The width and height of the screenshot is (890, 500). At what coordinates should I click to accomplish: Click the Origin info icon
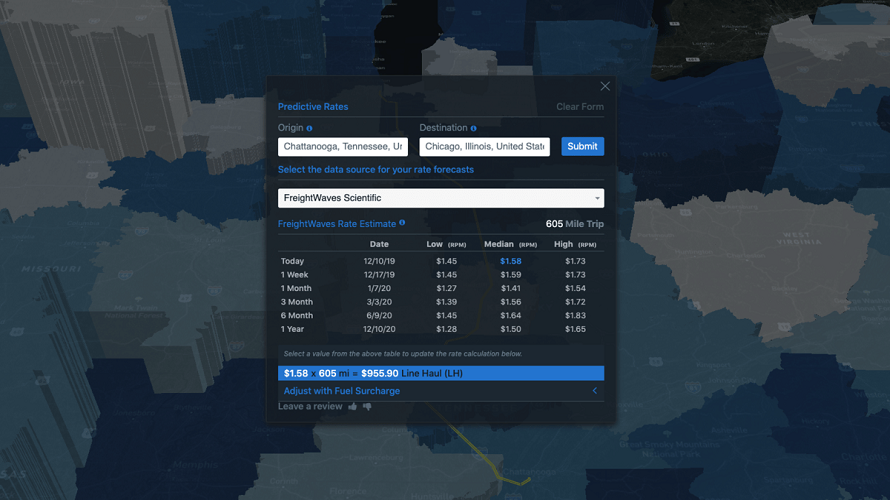click(x=309, y=128)
